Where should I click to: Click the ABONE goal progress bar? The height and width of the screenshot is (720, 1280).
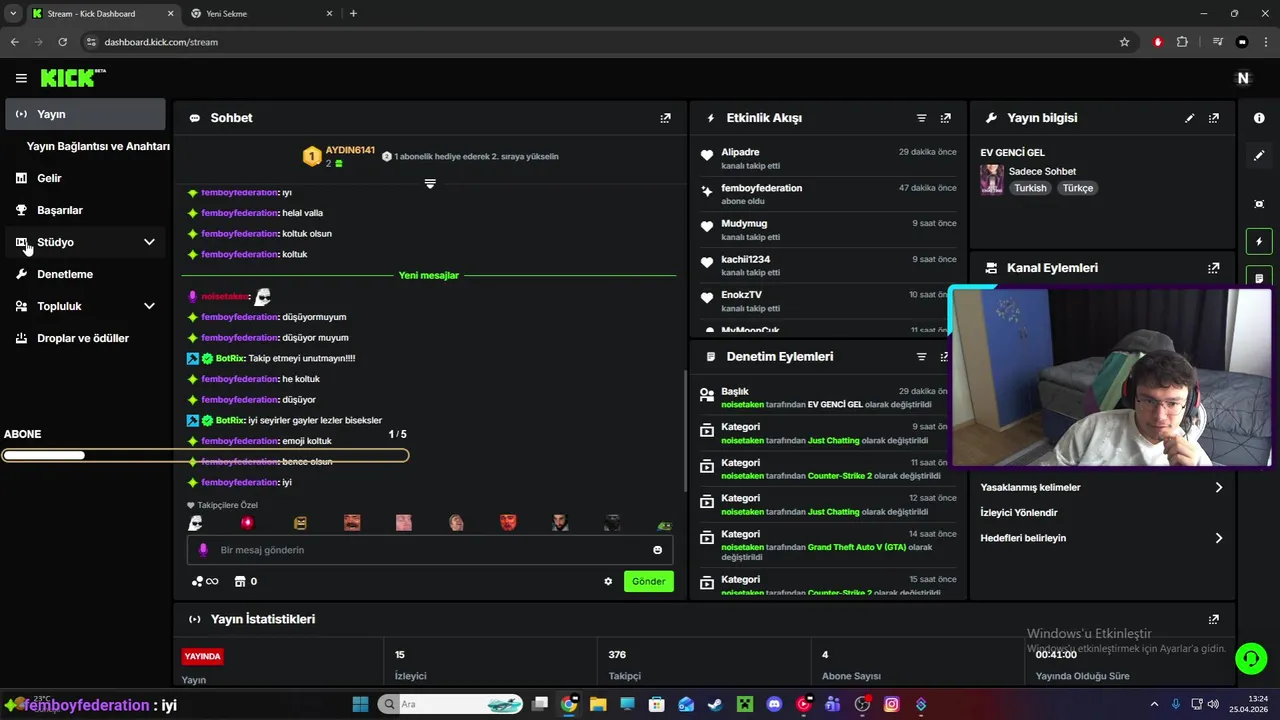(205, 456)
